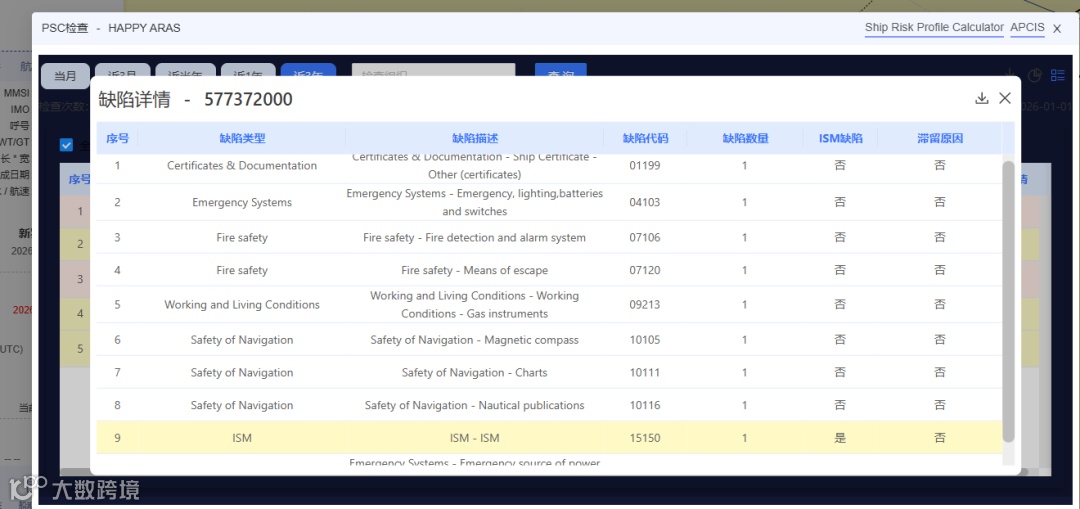Click defect code 07106 cell
The image size is (1080, 509).
coord(645,238)
